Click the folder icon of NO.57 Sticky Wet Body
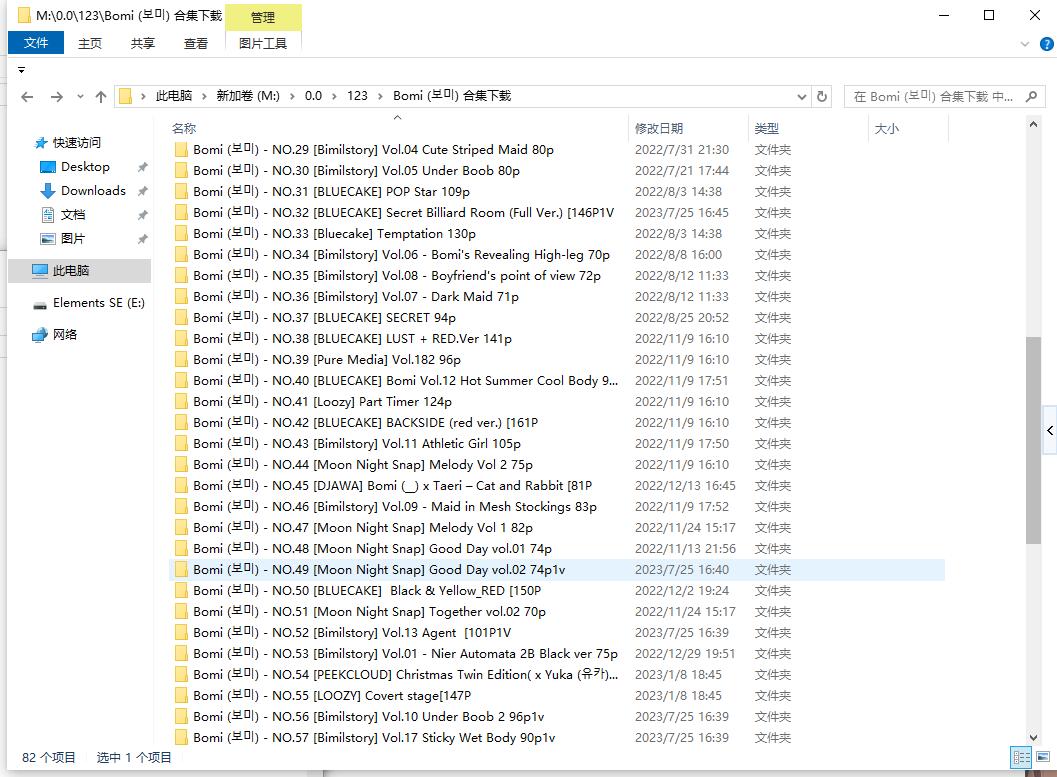 [181, 737]
